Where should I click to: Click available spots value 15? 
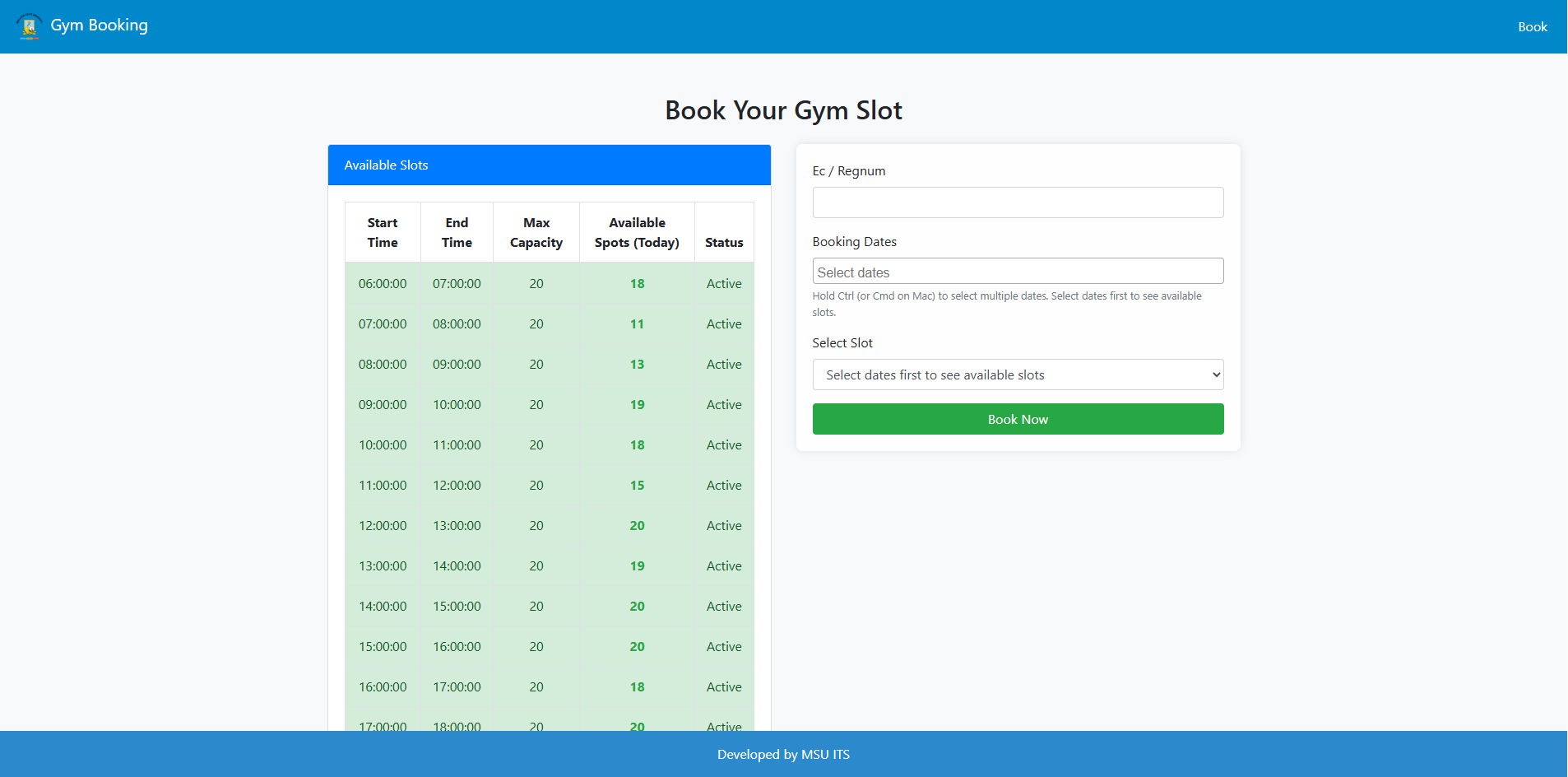pyautogui.click(x=637, y=486)
